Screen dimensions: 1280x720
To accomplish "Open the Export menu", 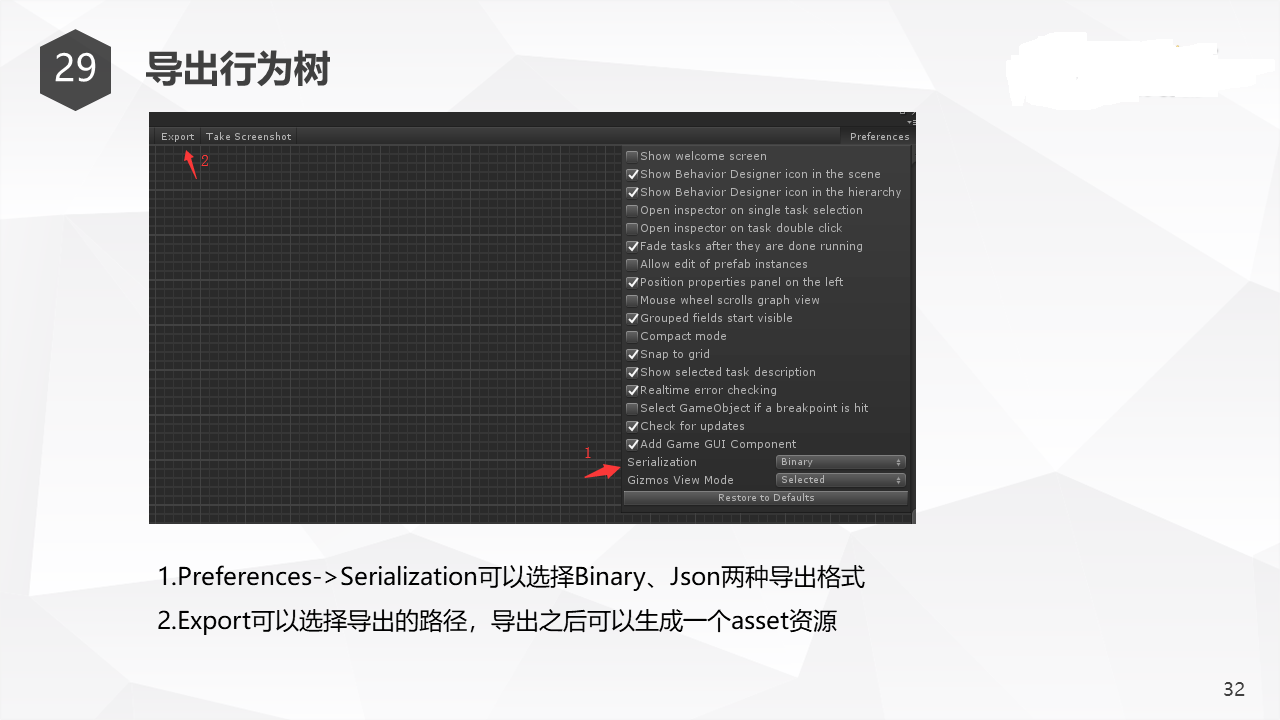I will (x=177, y=136).
